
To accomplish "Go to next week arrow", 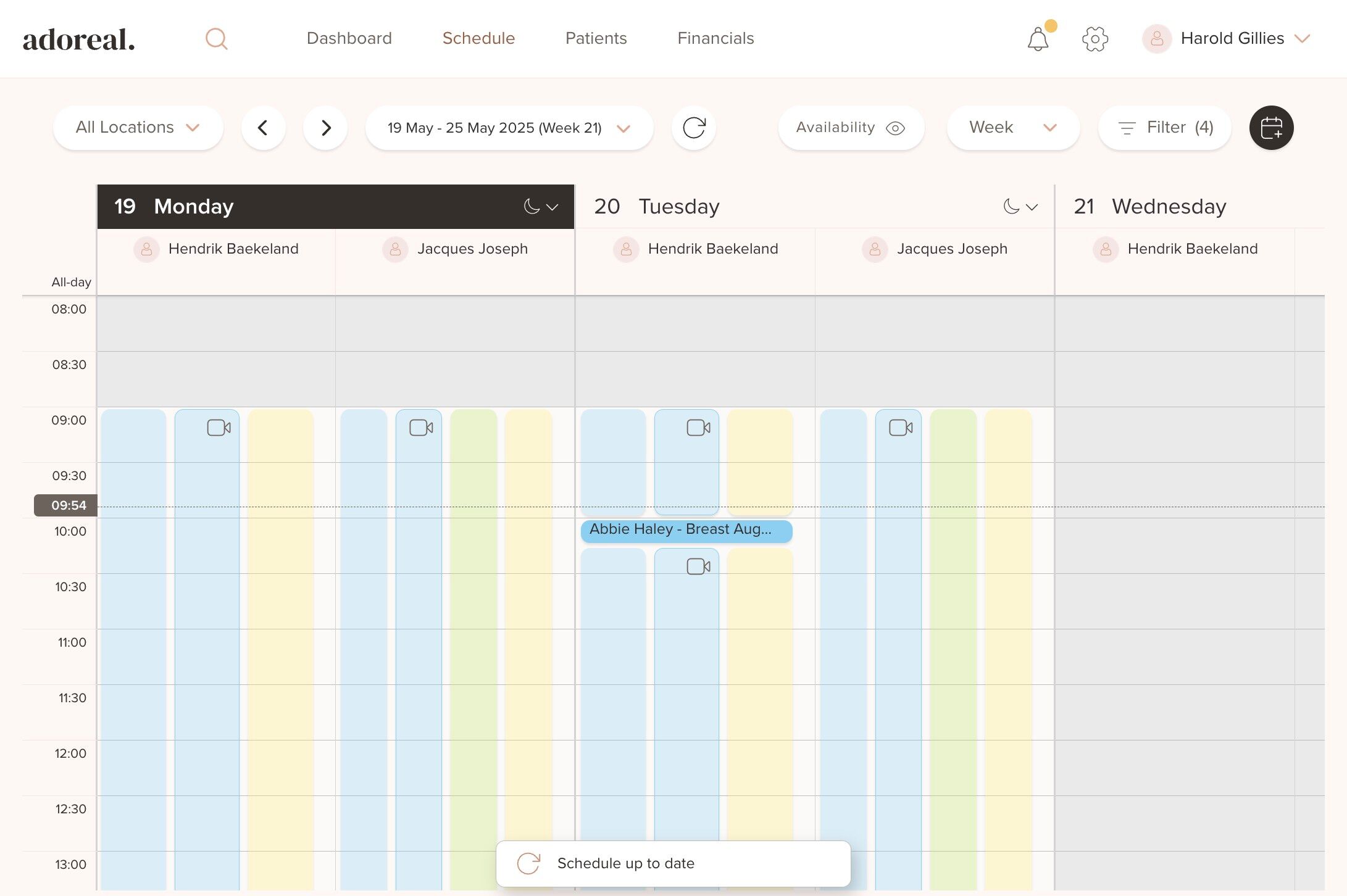I will point(325,128).
